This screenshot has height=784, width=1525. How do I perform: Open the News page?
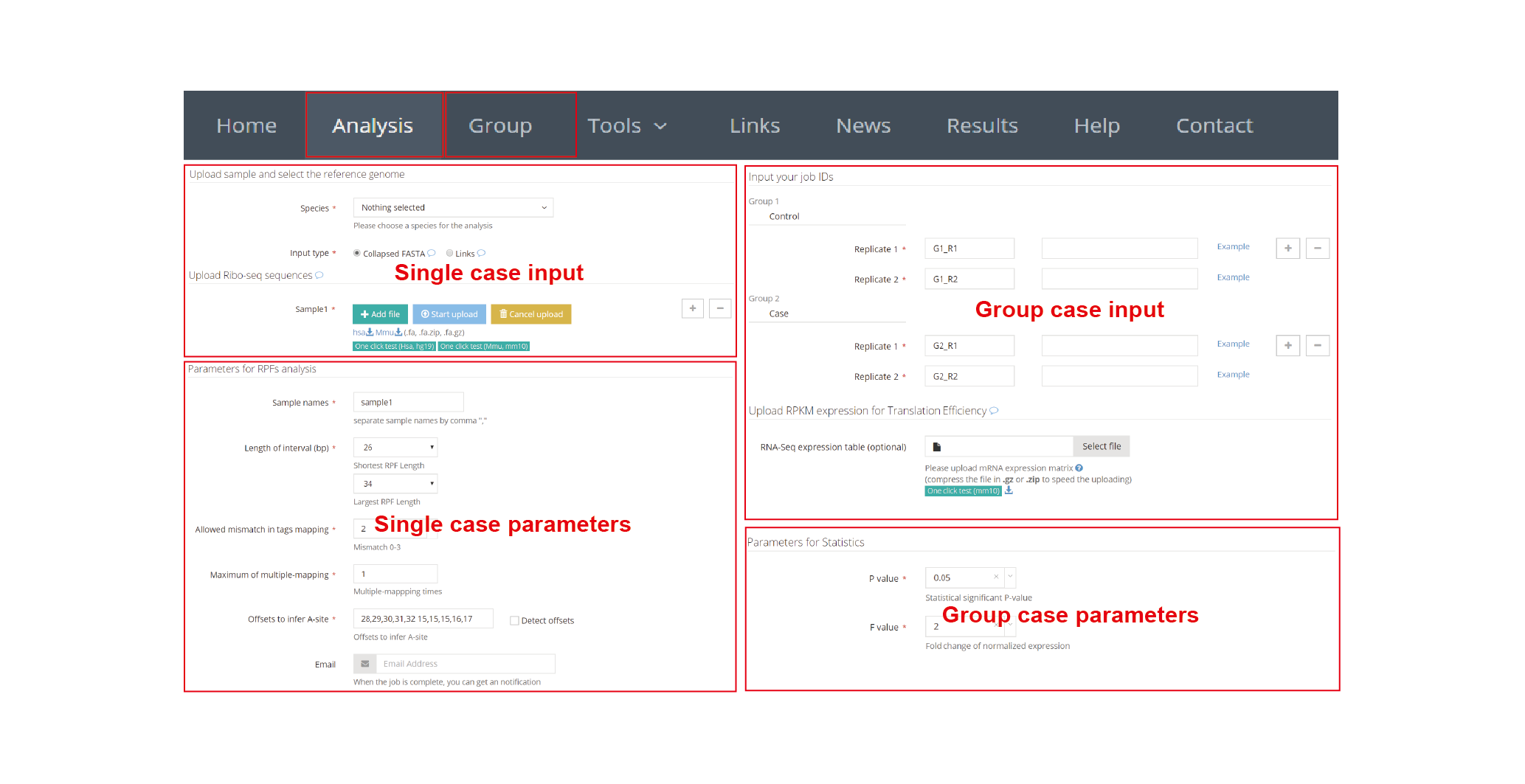(x=863, y=125)
